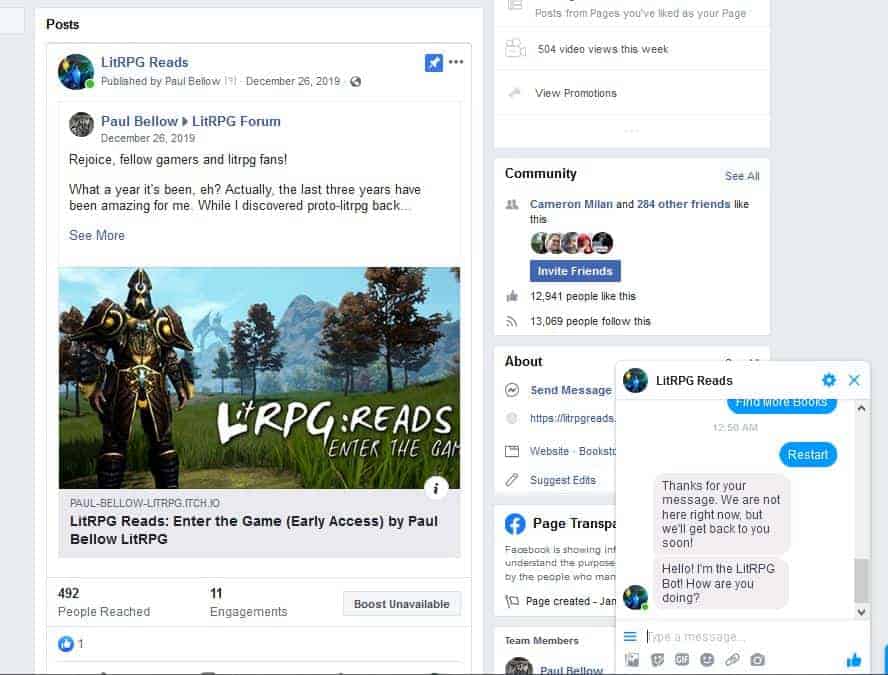Click the Facebook logo in Page Transparency
Image resolution: width=888 pixels, height=675 pixels.
coord(515,524)
